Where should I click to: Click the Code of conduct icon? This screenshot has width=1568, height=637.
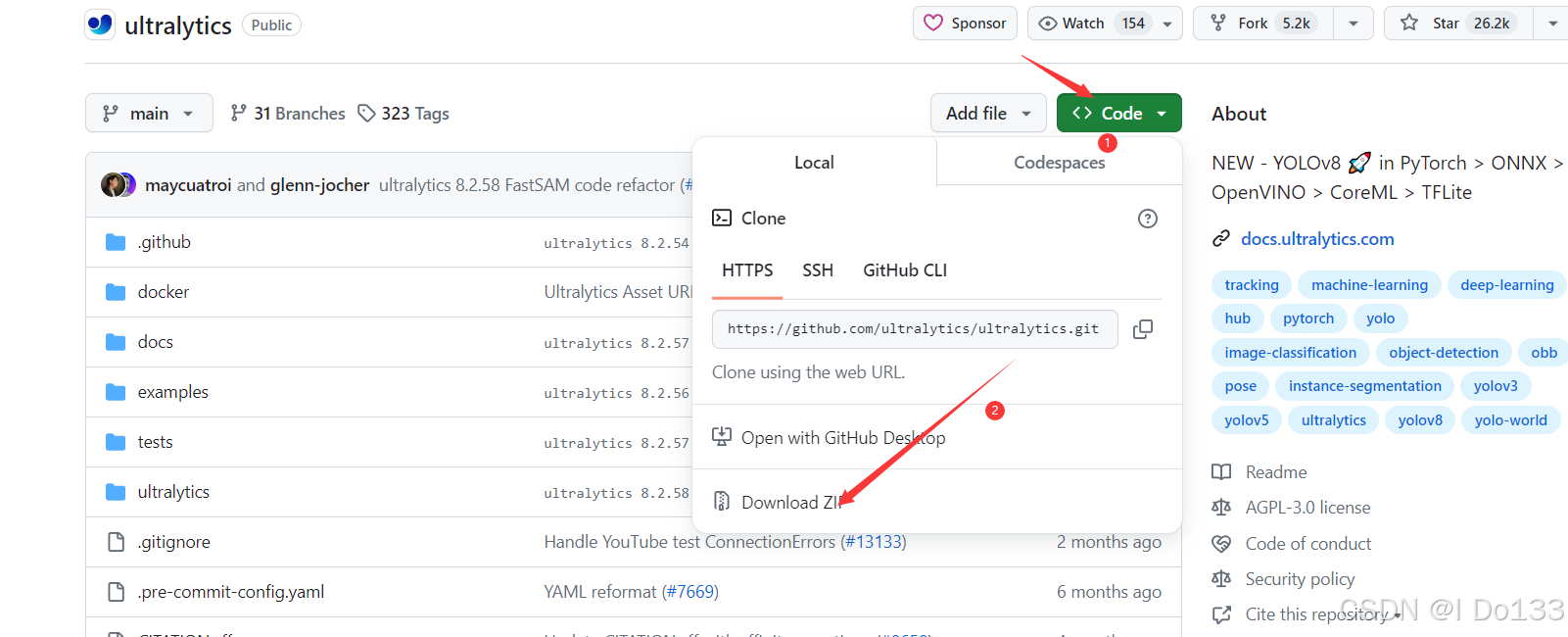(x=1221, y=543)
